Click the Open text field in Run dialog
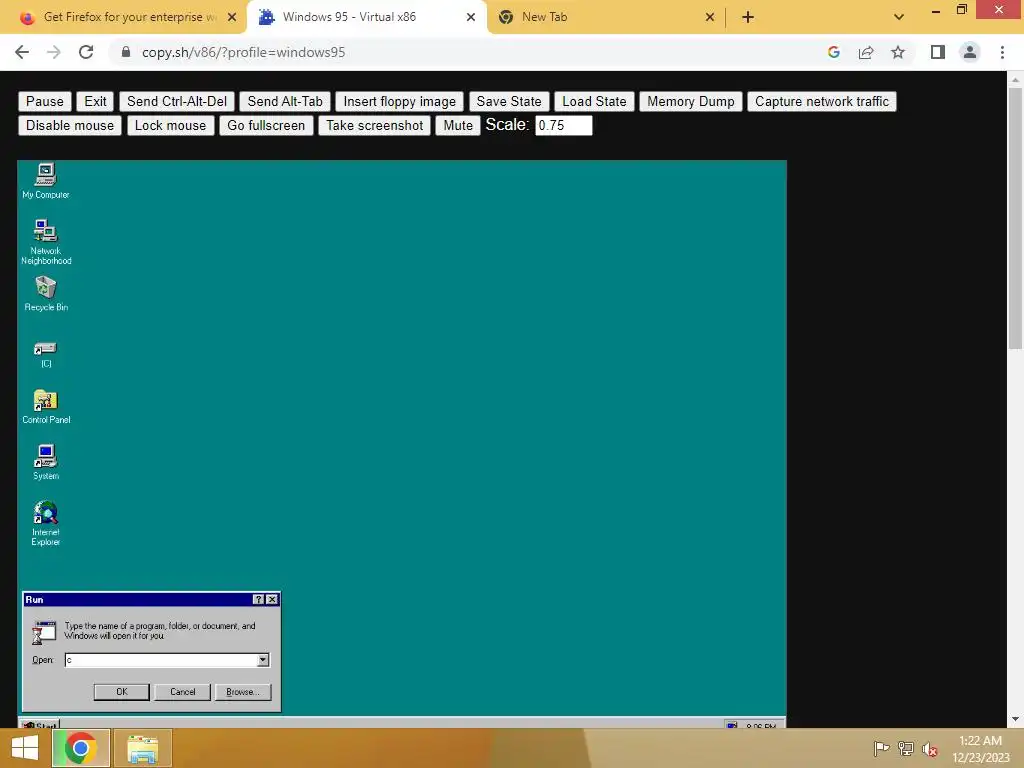Image resolution: width=1024 pixels, height=768 pixels. click(161, 660)
